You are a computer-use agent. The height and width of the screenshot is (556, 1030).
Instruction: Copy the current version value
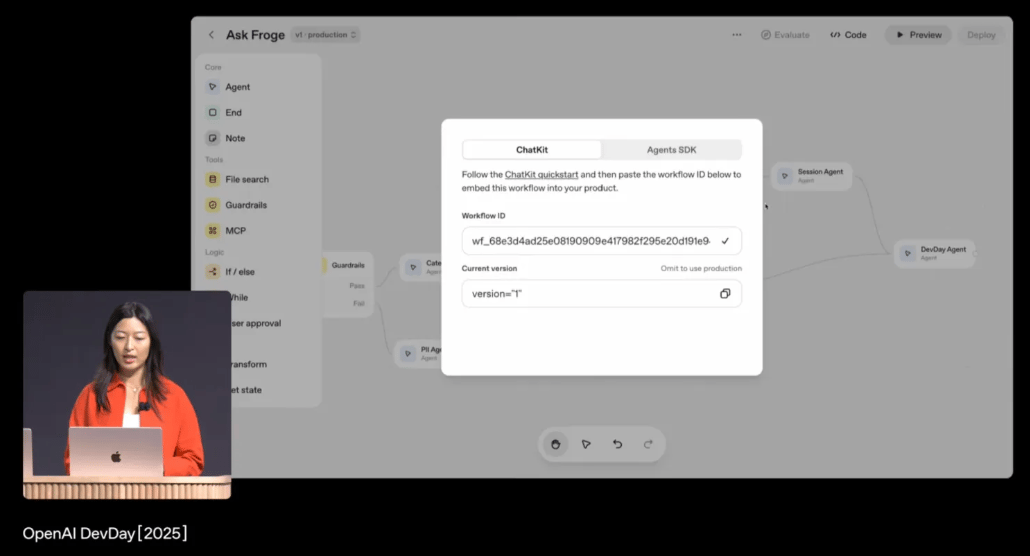point(725,294)
